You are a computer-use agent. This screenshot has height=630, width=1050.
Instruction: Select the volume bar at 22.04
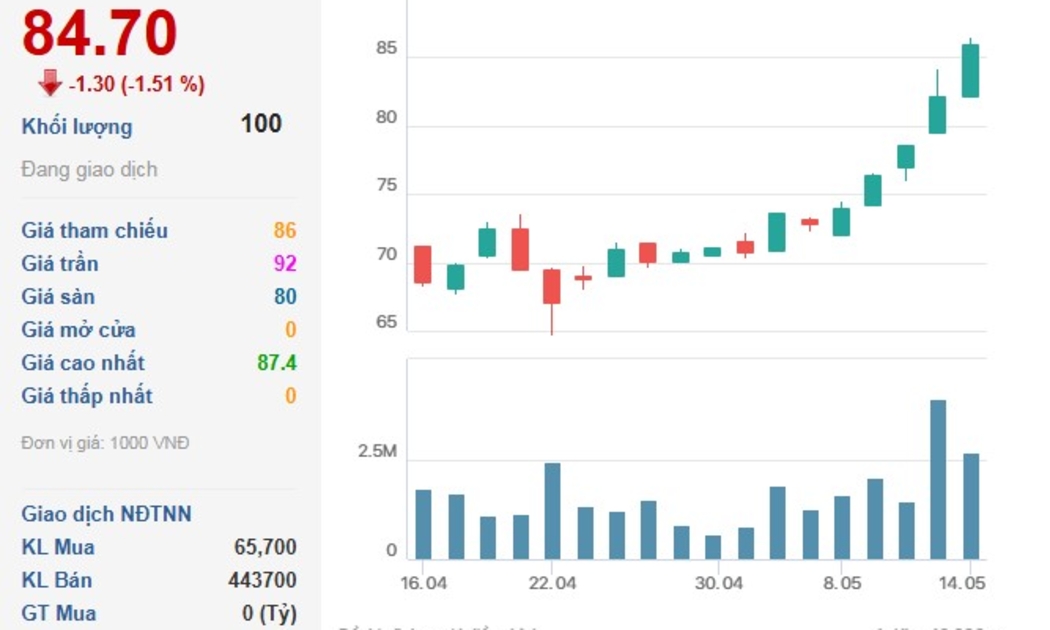point(552,510)
